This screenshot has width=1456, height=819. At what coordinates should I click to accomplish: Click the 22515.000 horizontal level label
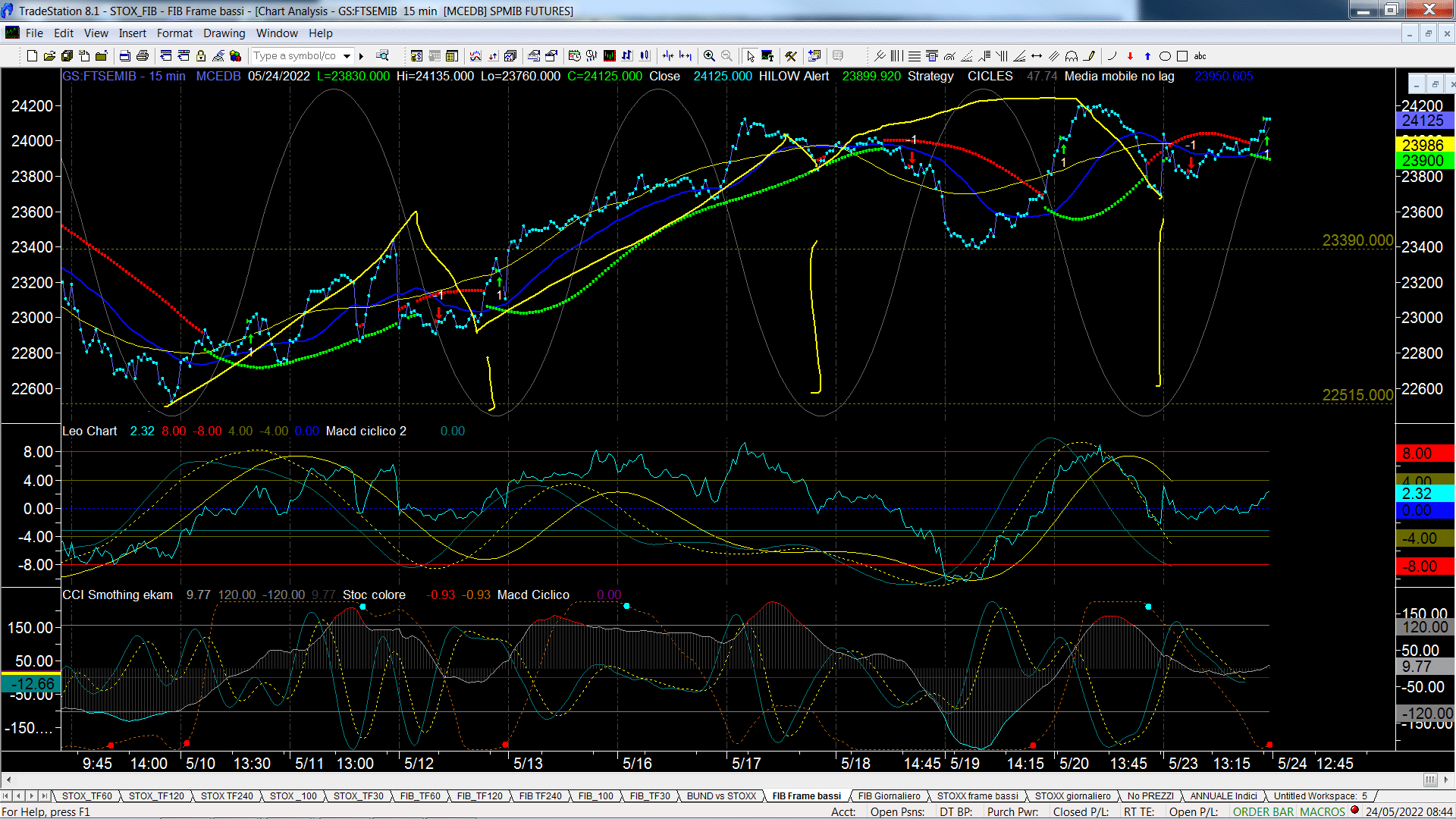point(1357,395)
